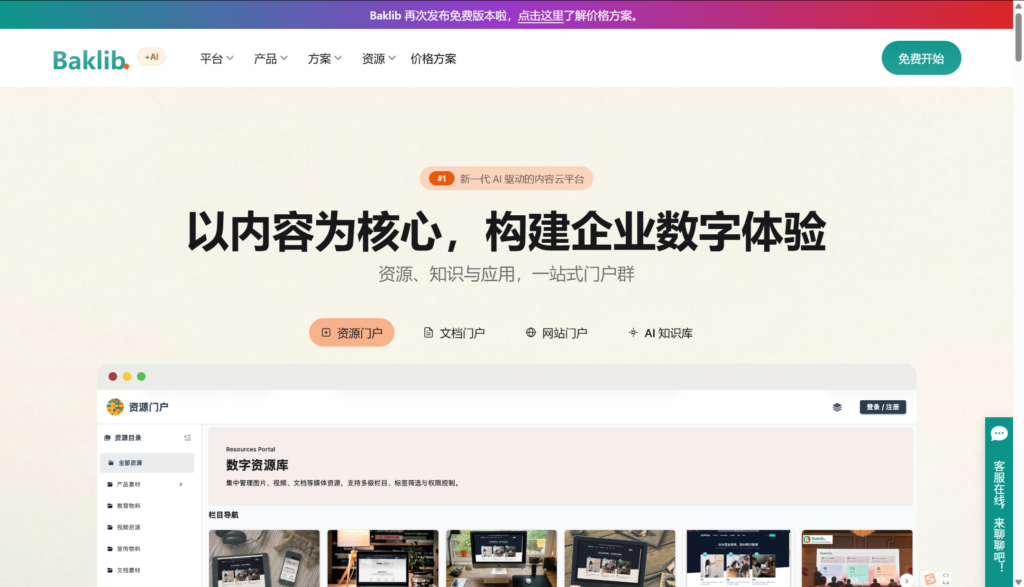The width and height of the screenshot is (1024, 587).
Task: Click the Sogou input method S icon
Action: [930, 579]
